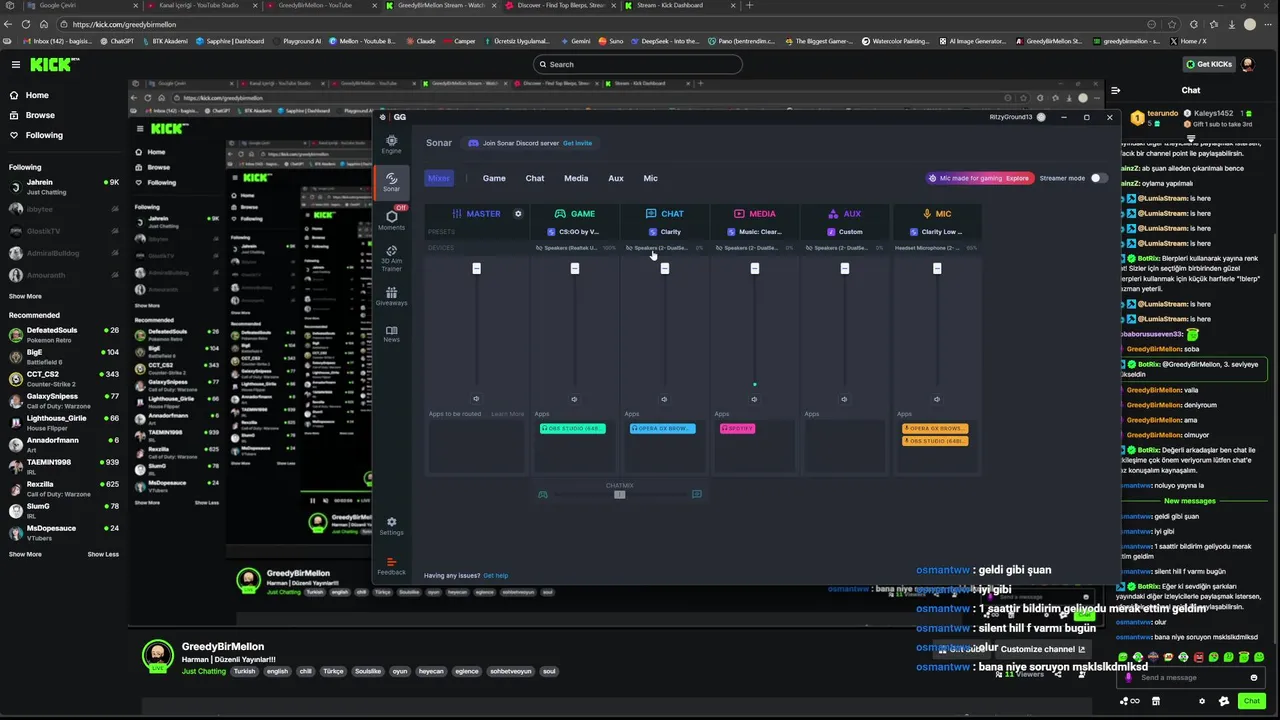The width and height of the screenshot is (1280, 720).
Task: Click the Get KICKs button
Action: pyautogui.click(x=1207, y=64)
